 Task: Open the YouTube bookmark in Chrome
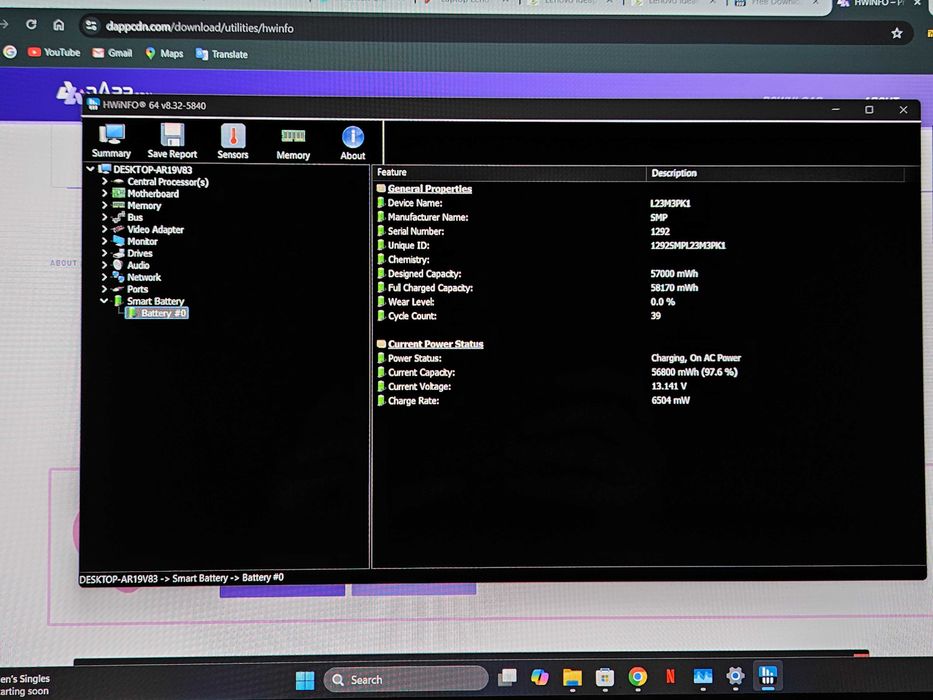click(x=54, y=52)
